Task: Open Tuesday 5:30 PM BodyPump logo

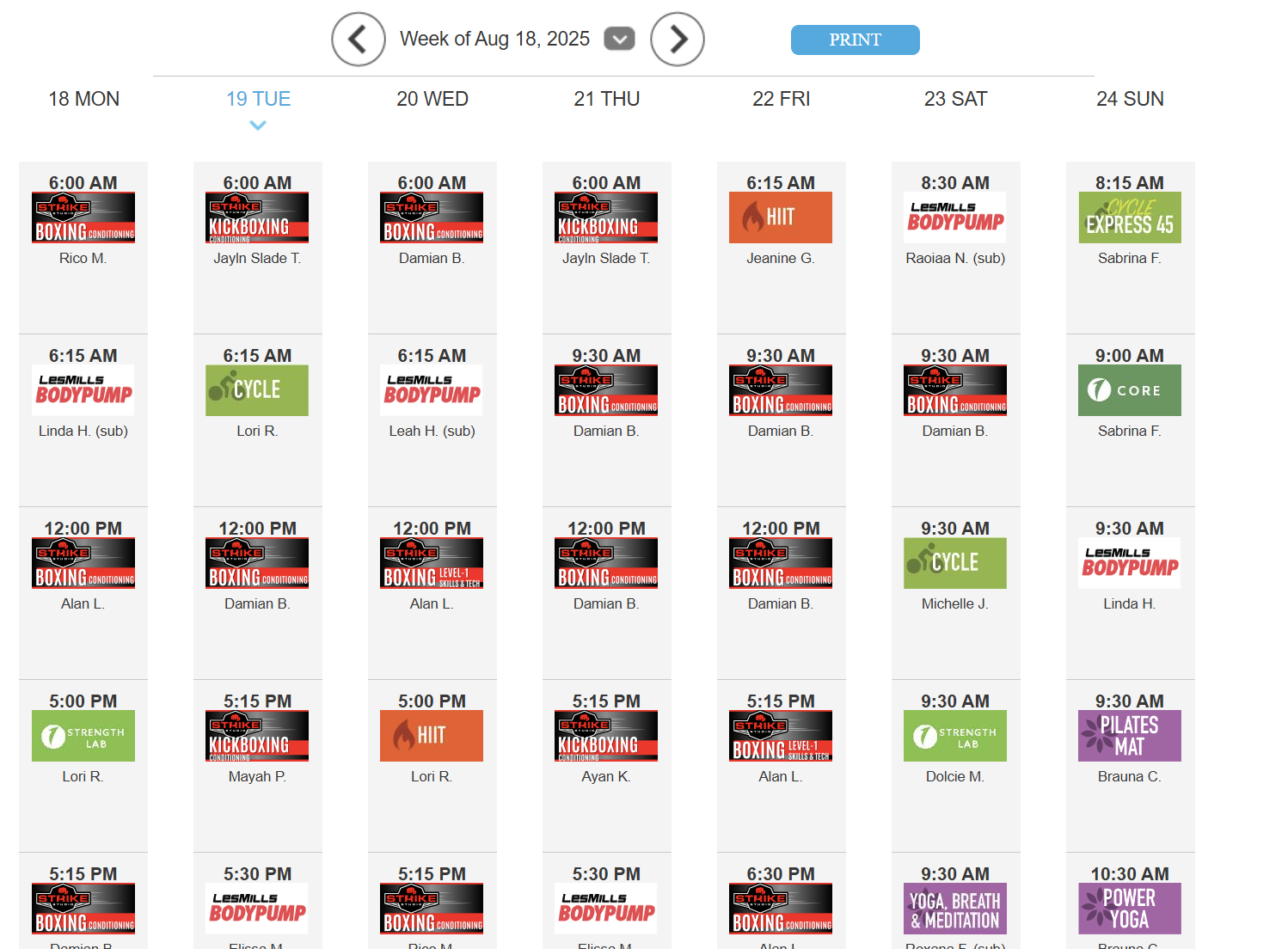Action: click(257, 909)
